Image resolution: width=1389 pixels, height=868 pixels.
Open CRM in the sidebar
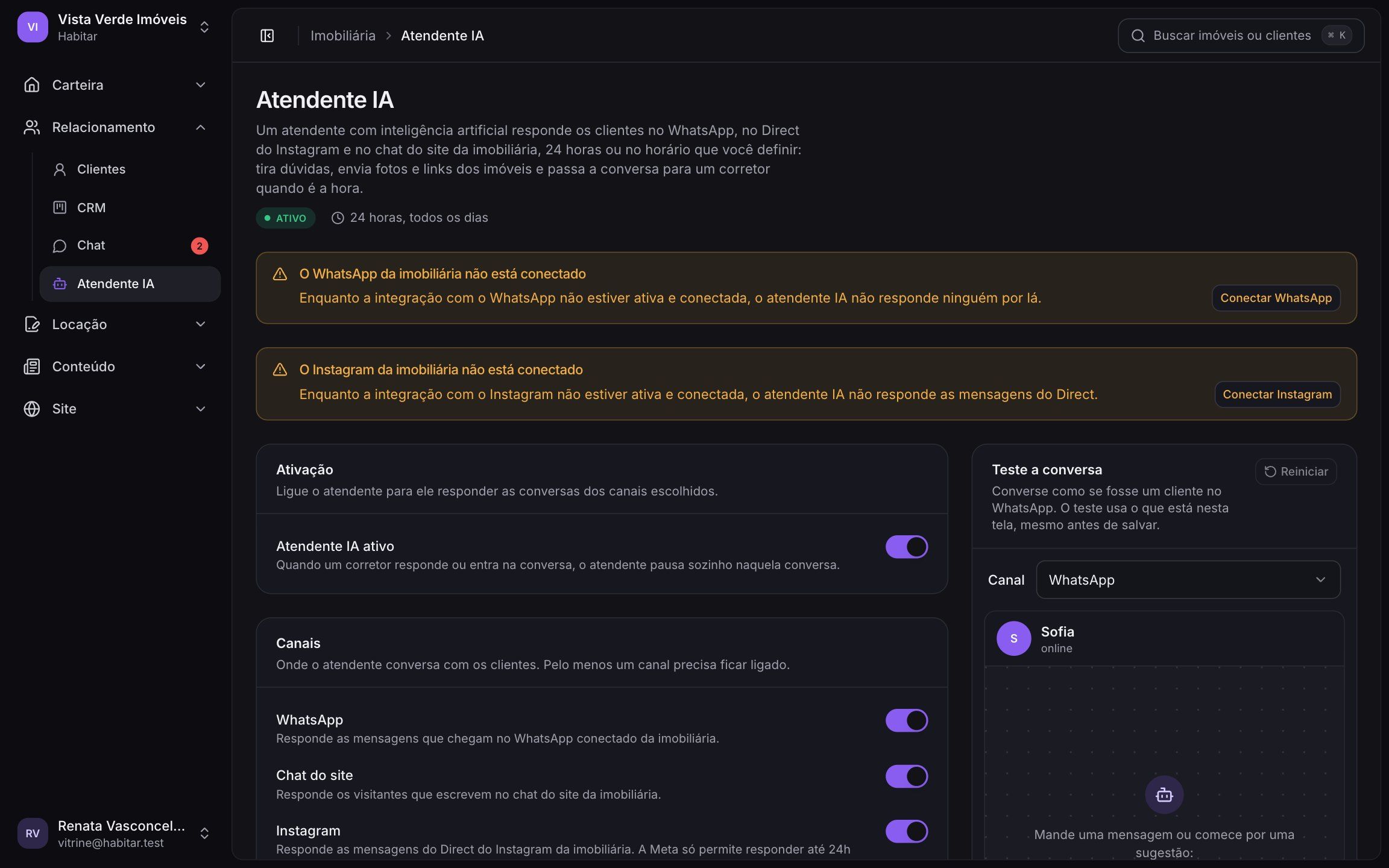[x=130, y=207]
